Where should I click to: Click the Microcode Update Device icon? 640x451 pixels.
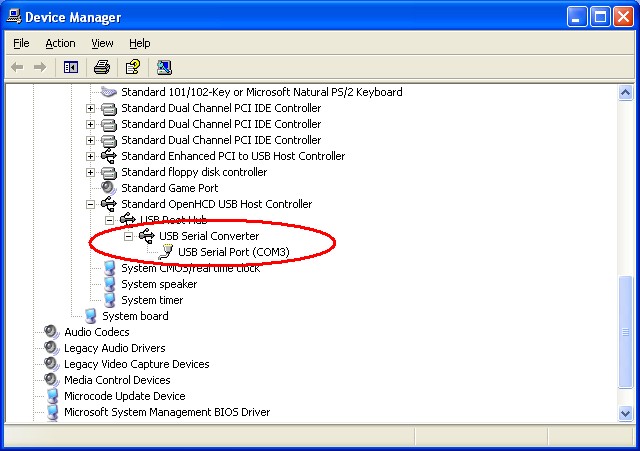pyautogui.click(x=53, y=396)
